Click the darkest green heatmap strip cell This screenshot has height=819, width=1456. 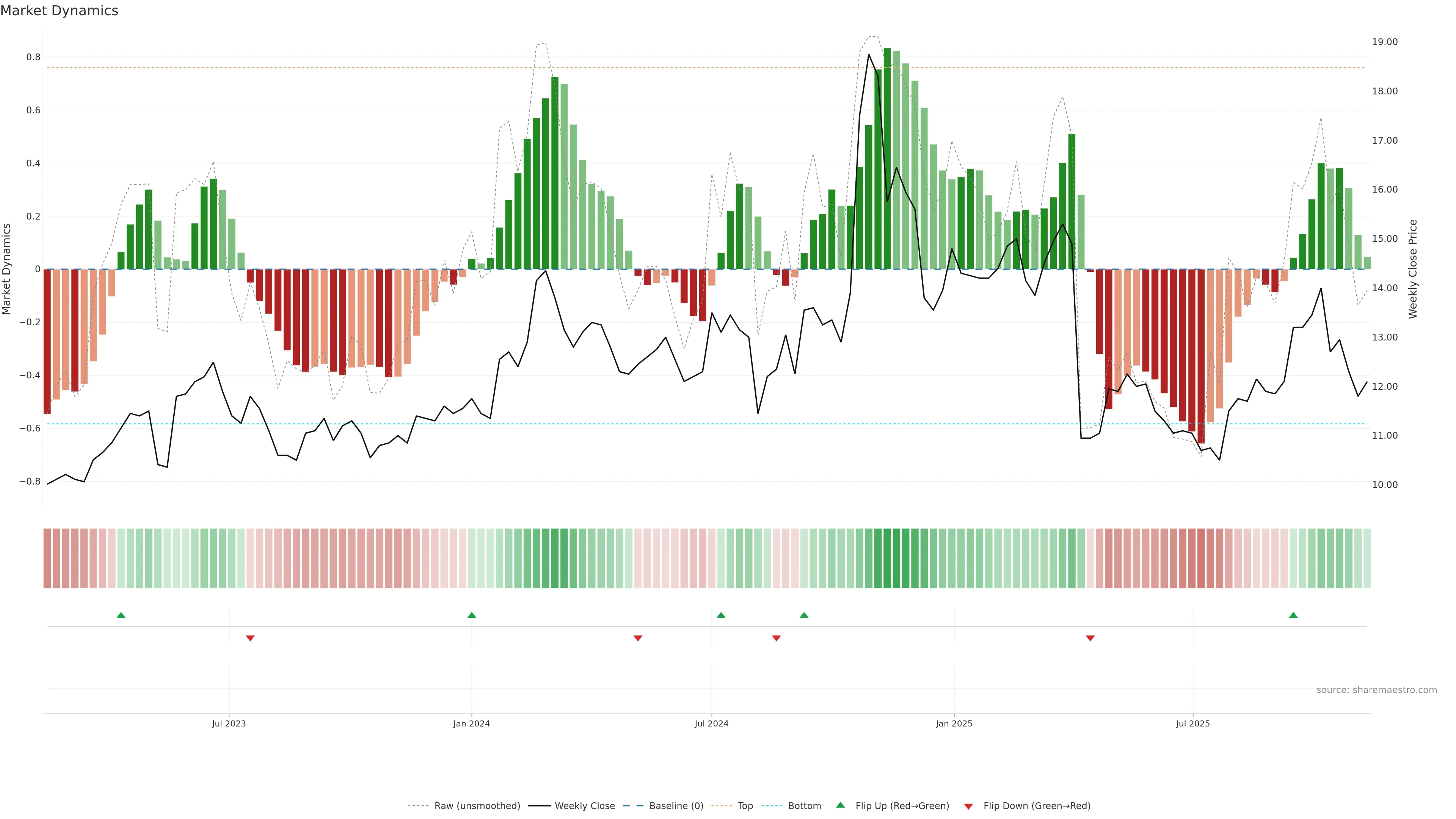[x=887, y=559]
